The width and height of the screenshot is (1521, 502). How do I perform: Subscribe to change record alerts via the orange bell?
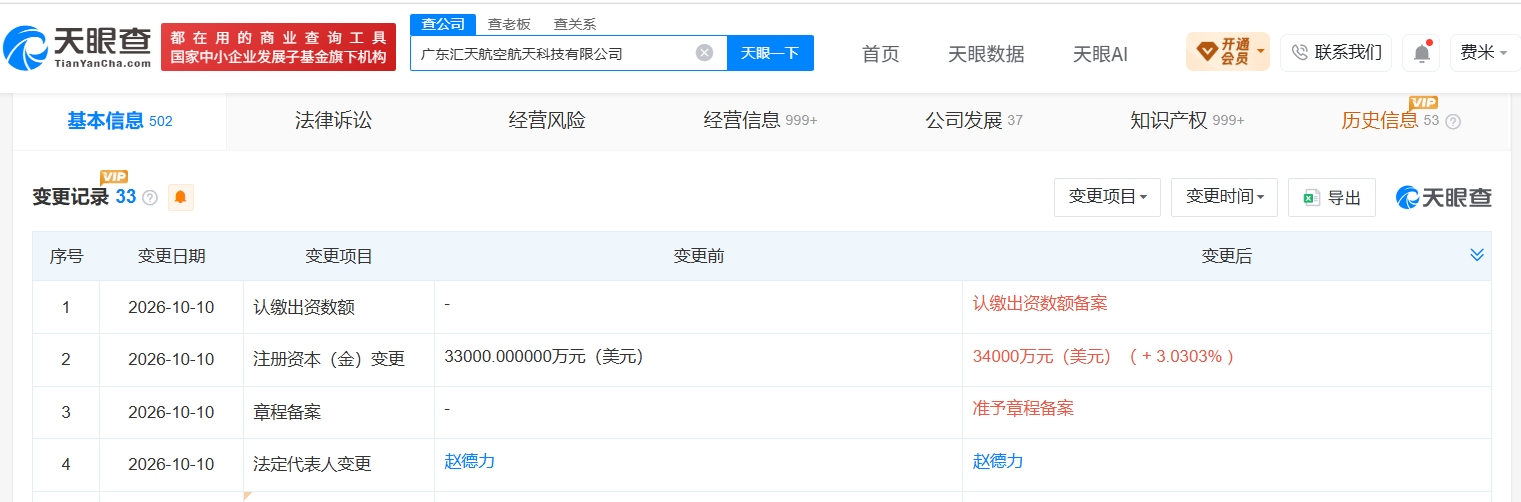click(x=181, y=197)
